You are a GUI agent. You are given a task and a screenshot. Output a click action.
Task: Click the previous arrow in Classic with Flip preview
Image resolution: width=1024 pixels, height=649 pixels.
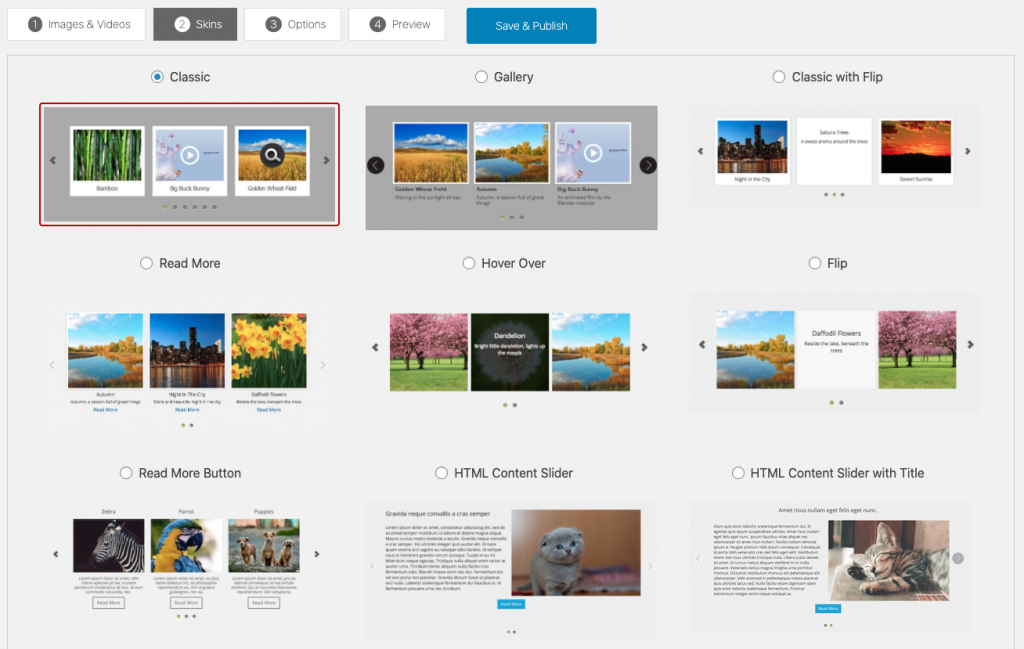pyautogui.click(x=700, y=150)
